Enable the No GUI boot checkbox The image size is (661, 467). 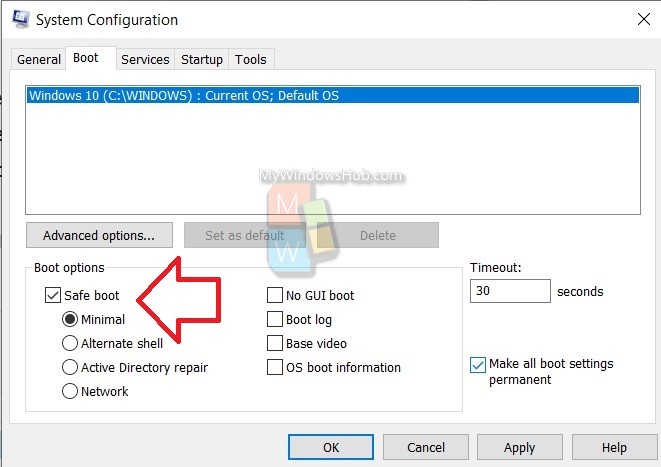click(275, 295)
